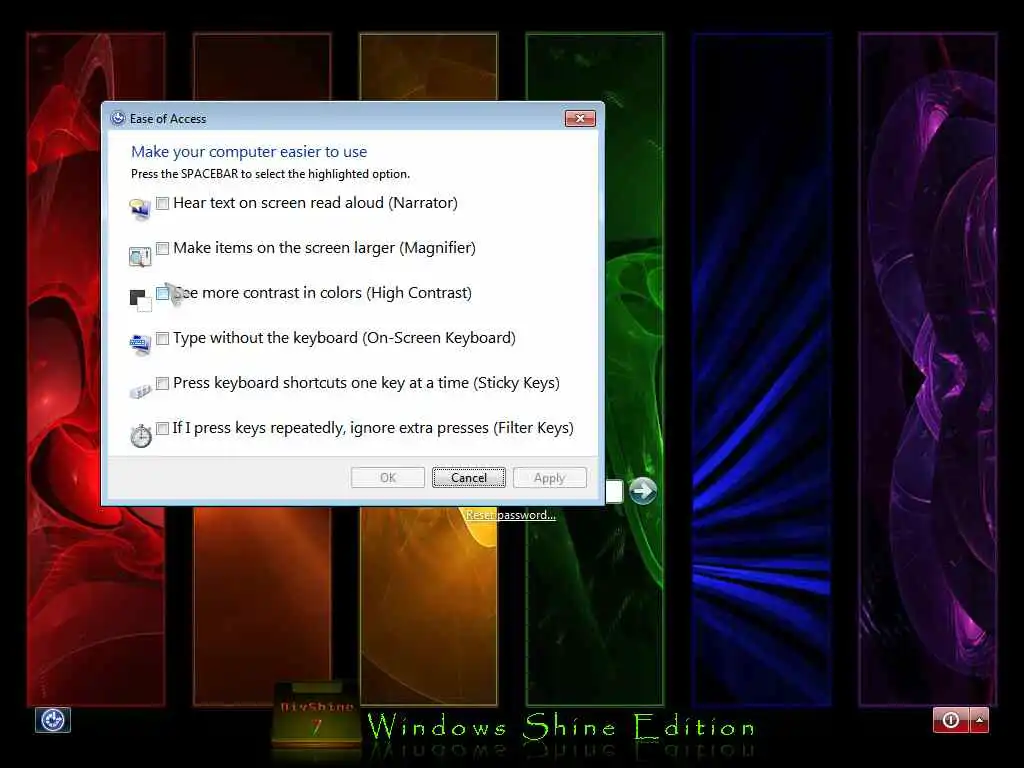Image resolution: width=1024 pixels, height=768 pixels.
Task: Click 'Type without the keyboard (On-Screen Keyboard)' label
Action: coord(344,338)
